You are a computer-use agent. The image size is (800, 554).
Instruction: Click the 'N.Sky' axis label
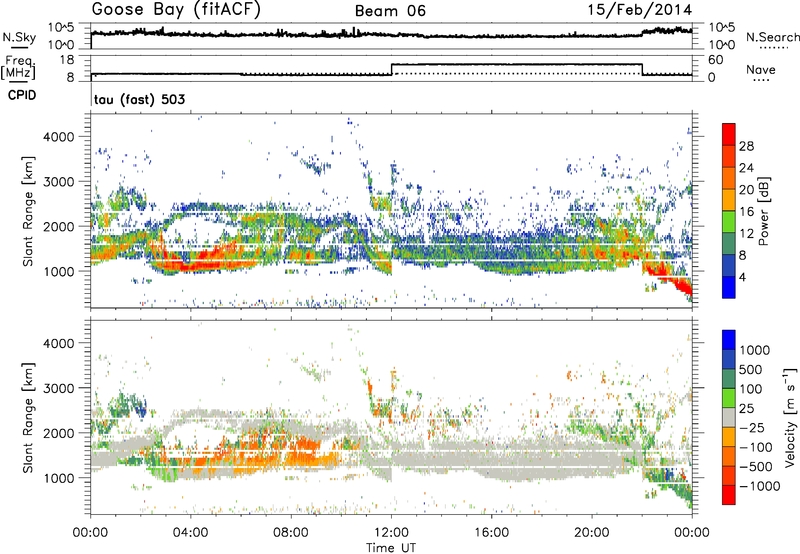19,37
